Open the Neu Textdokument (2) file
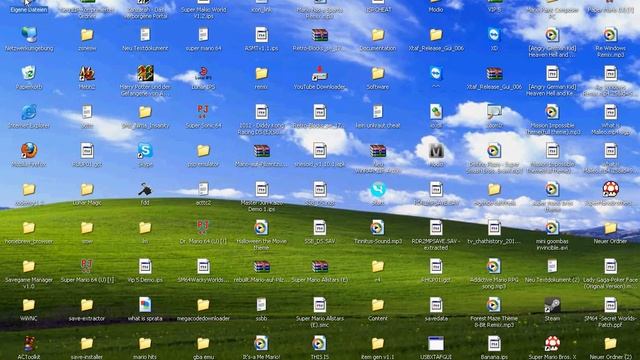This screenshot has width=640, height=360. [x=552, y=267]
